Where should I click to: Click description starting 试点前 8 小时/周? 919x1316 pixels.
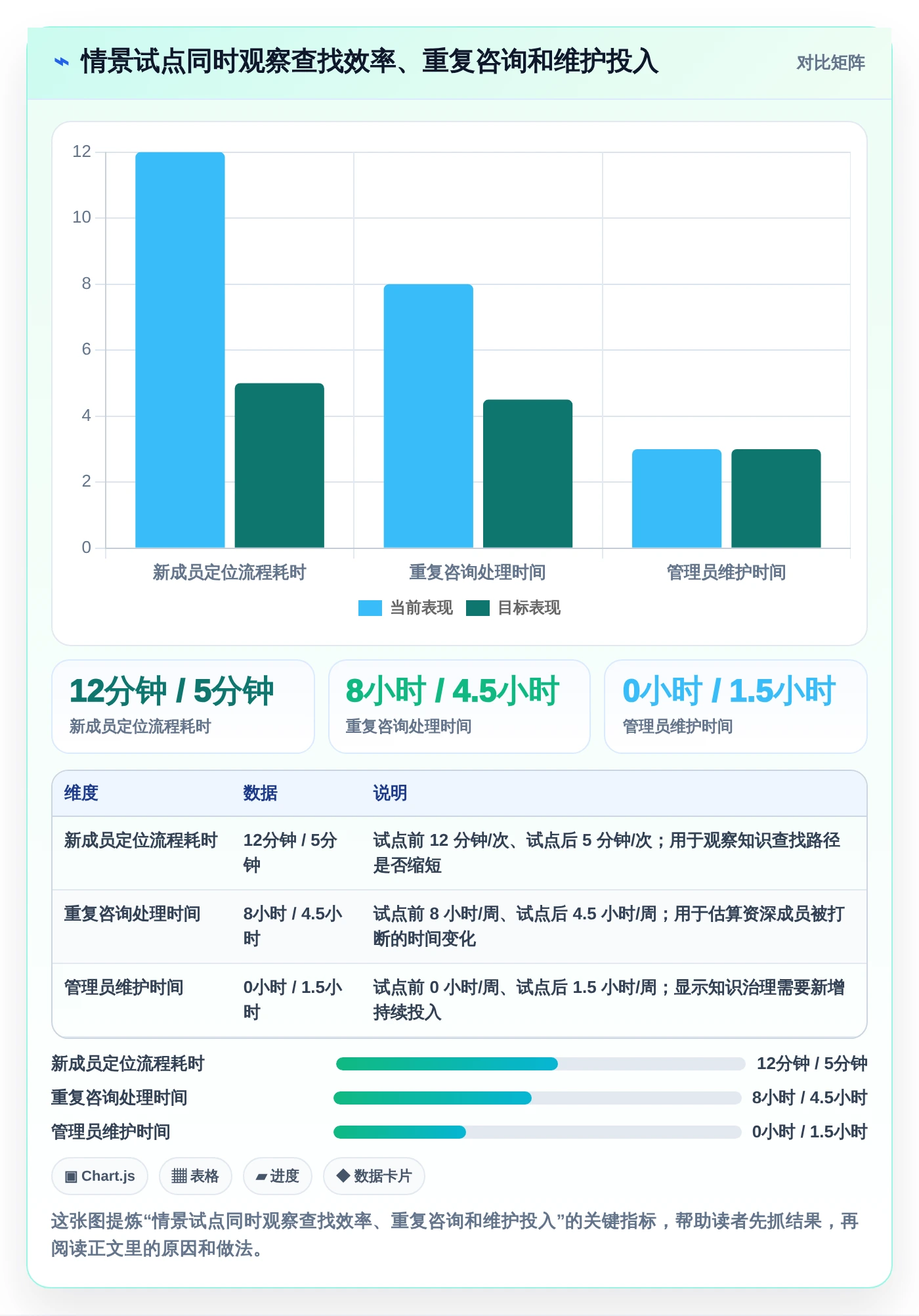609,927
